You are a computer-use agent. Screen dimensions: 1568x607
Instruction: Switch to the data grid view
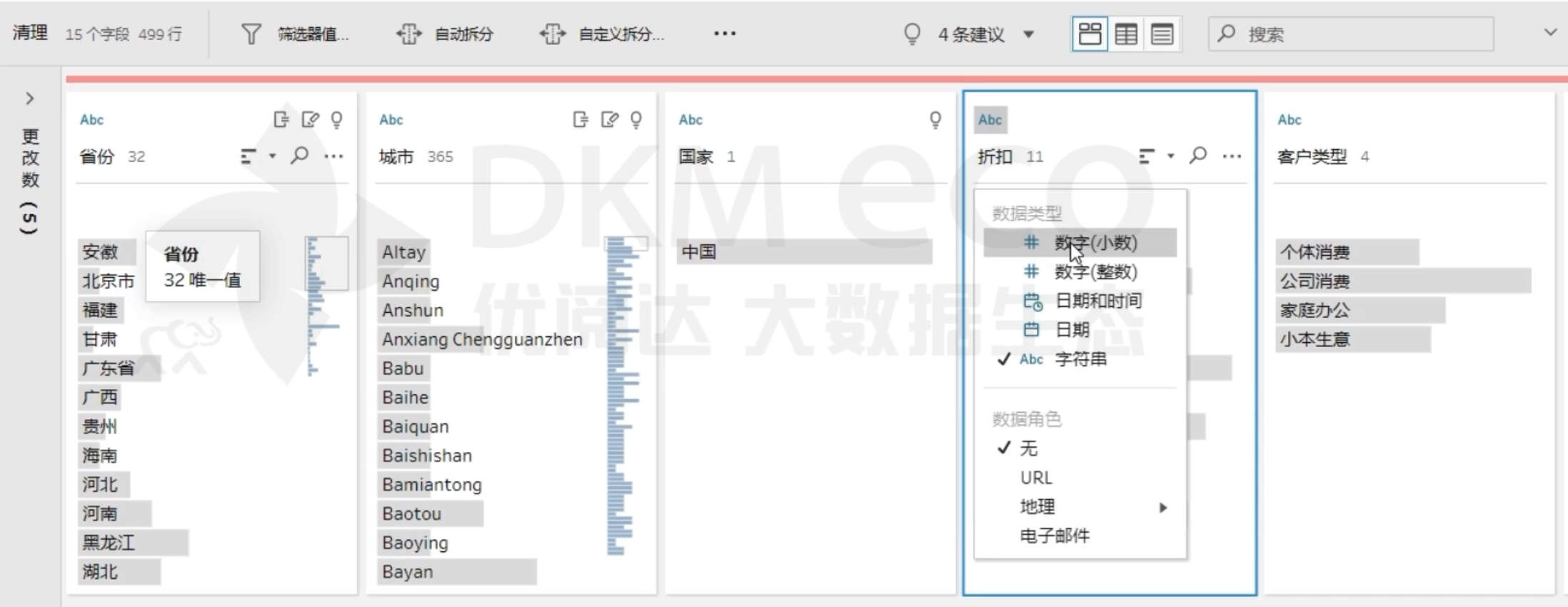click(1126, 34)
